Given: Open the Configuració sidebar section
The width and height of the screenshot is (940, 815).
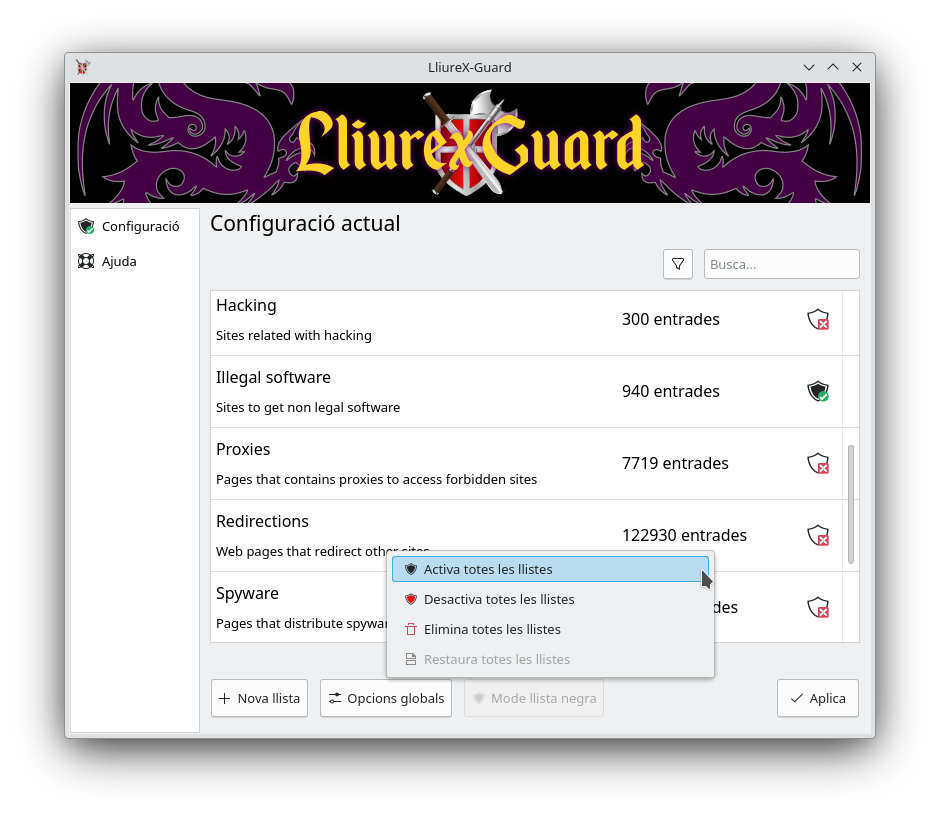Looking at the screenshot, I should tap(135, 226).
